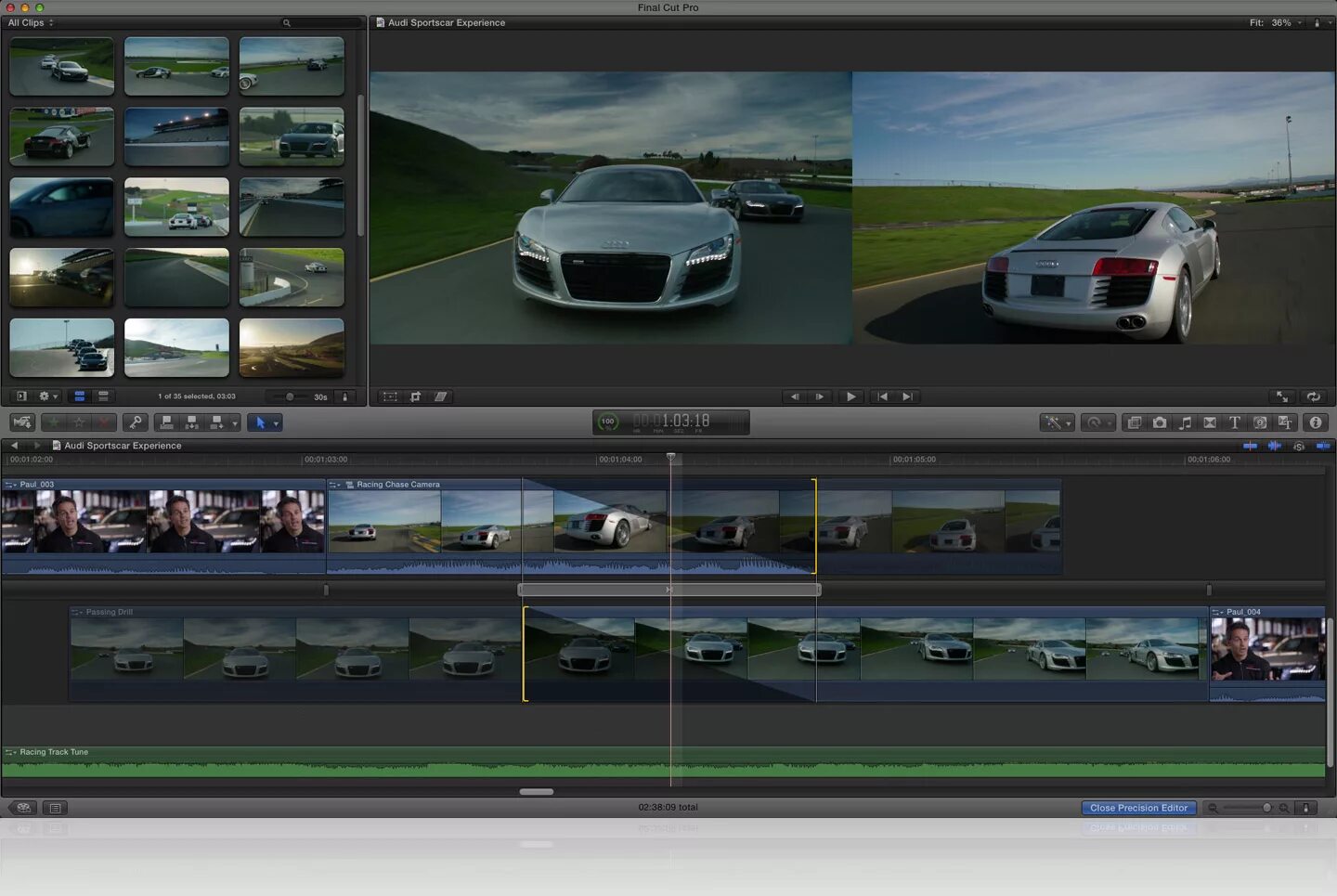Open the Effects browser icon
1337x896 pixels.
[1134, 422]
